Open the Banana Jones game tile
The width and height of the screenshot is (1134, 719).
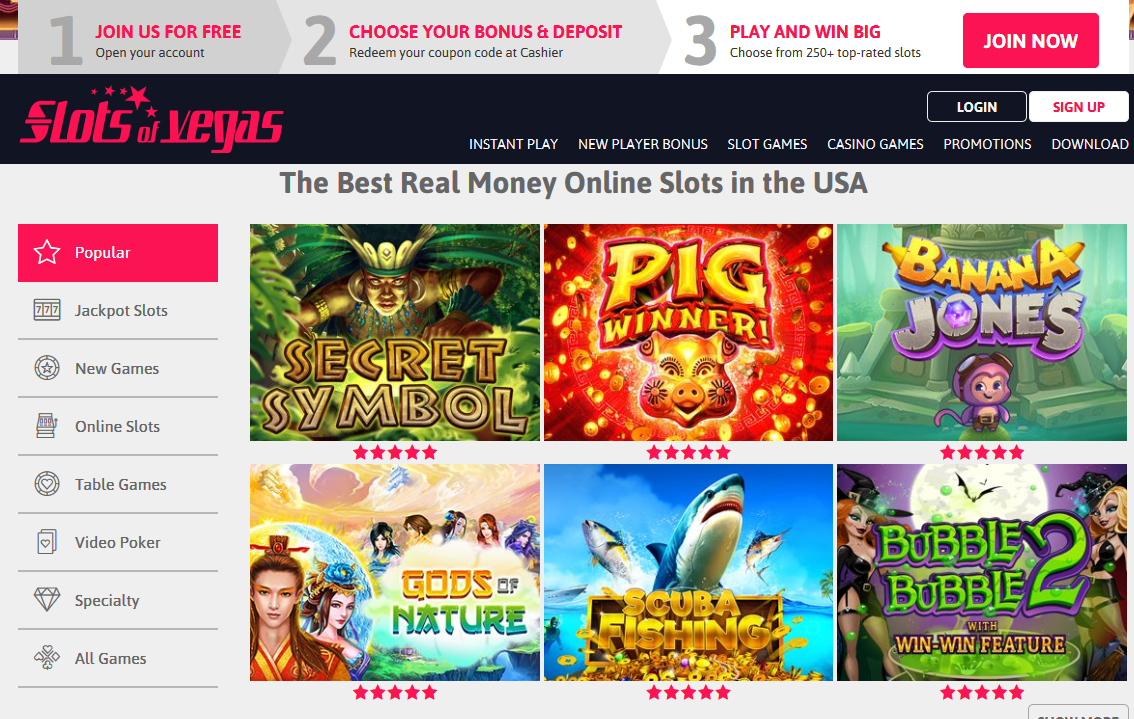click(x=982, y=332)
